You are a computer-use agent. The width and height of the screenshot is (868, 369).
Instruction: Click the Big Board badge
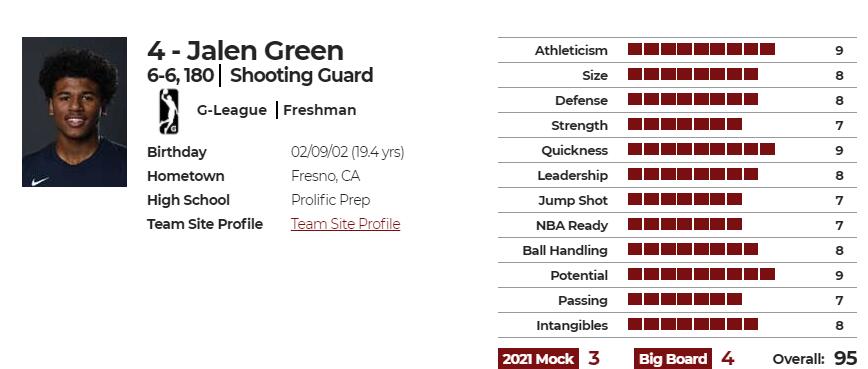[x=673, y=359]
